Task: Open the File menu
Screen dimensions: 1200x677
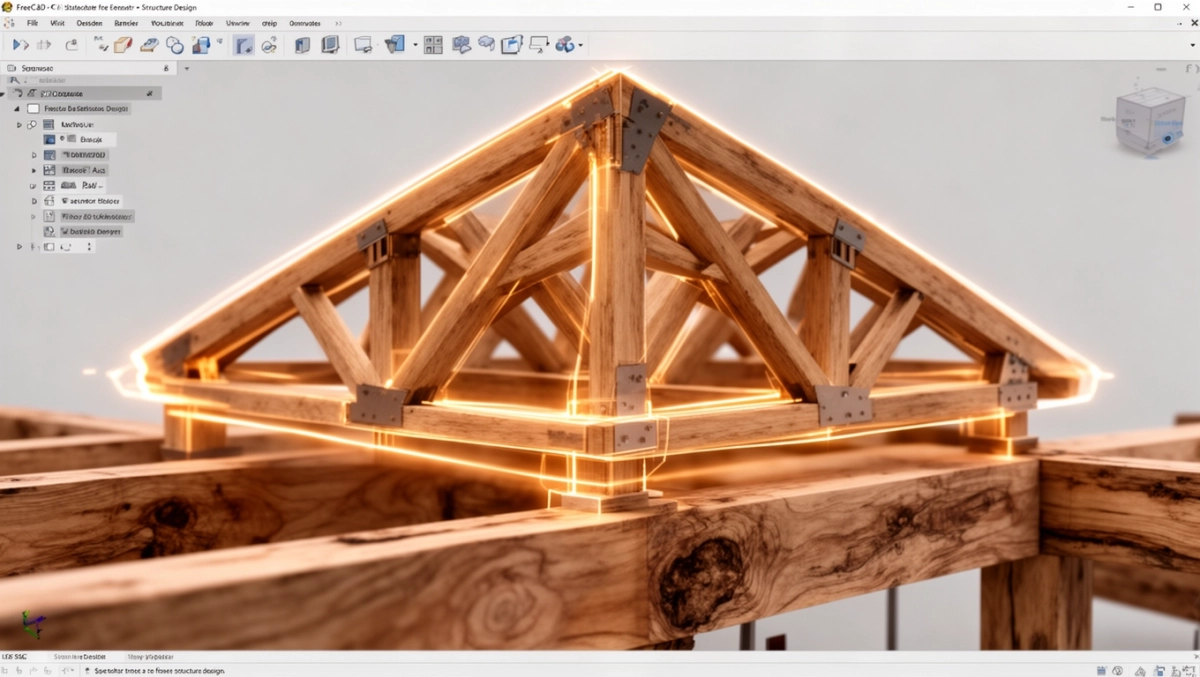Action: [33, 22]
